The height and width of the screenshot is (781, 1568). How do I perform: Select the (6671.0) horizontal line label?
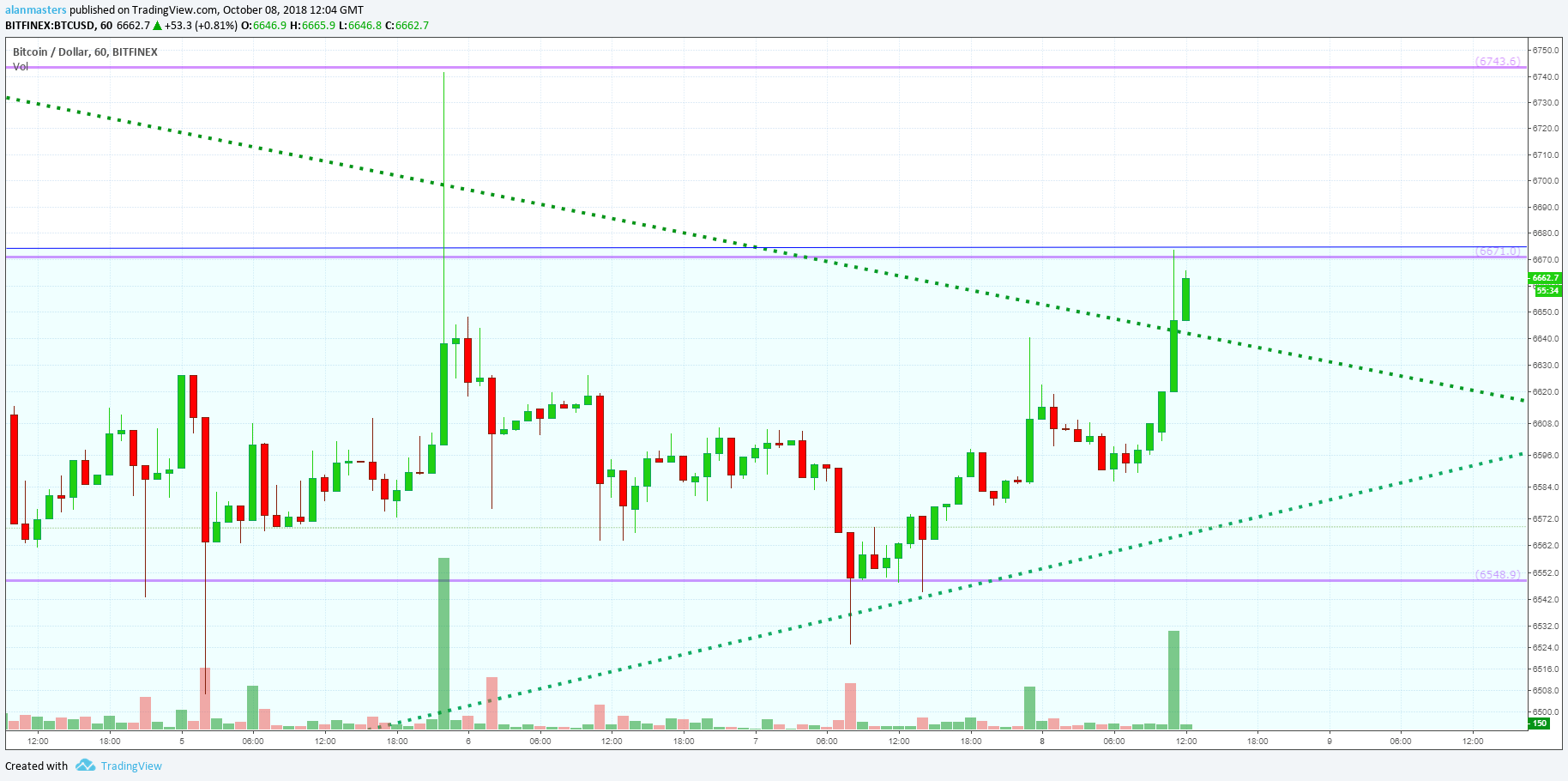click(x=1498, y=251)
